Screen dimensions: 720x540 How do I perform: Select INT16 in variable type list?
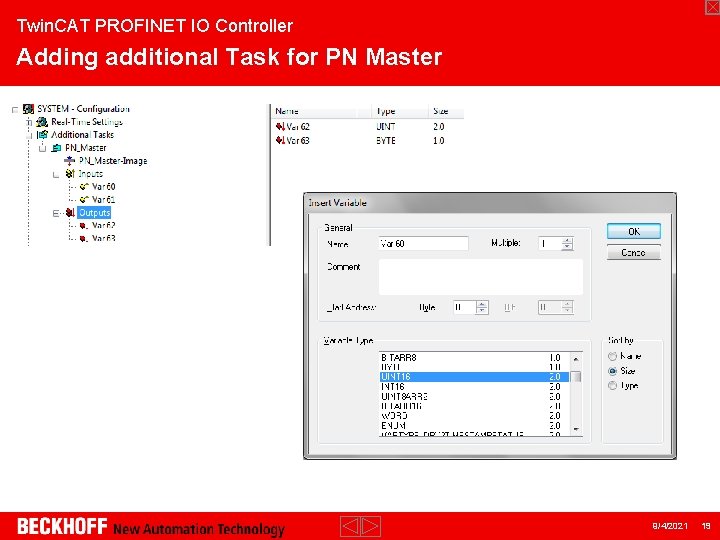click(x=474, y=387)
